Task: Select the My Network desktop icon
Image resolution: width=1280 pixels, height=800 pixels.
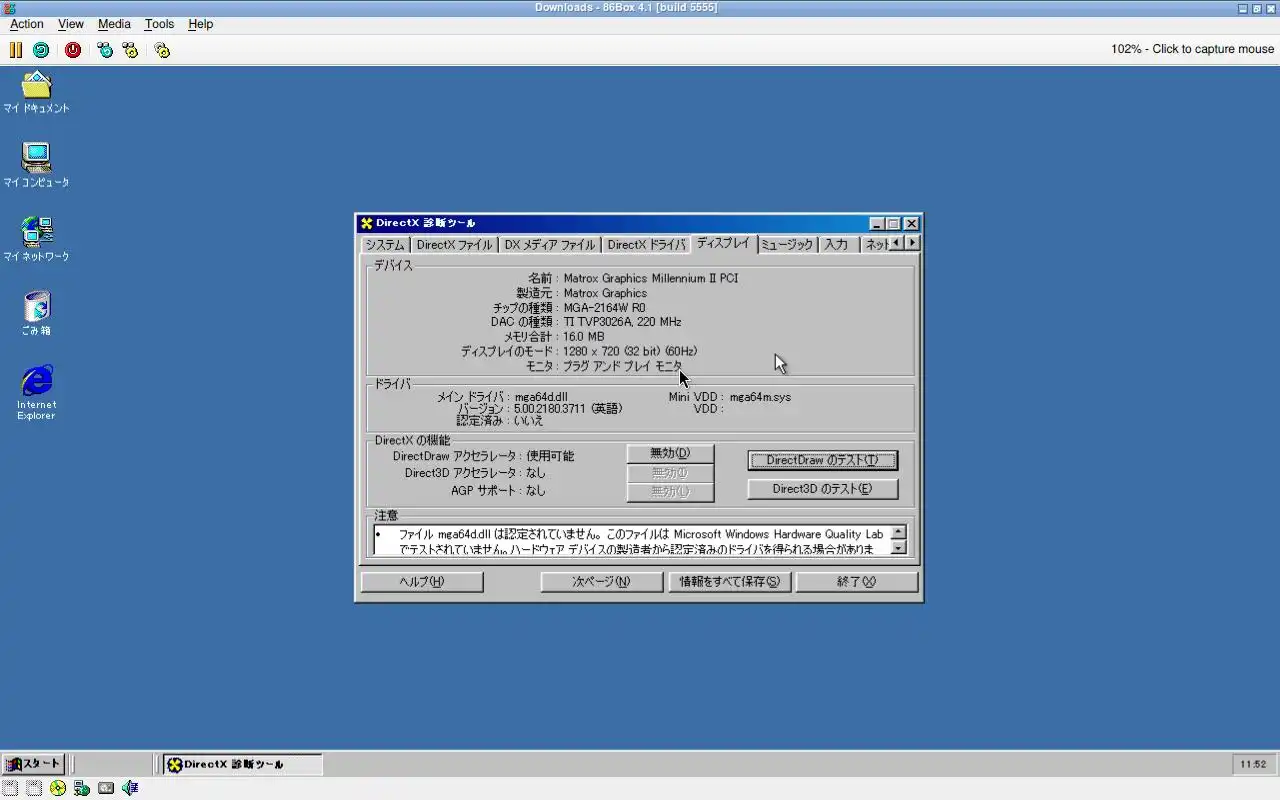Action: (x=36, y=240)
